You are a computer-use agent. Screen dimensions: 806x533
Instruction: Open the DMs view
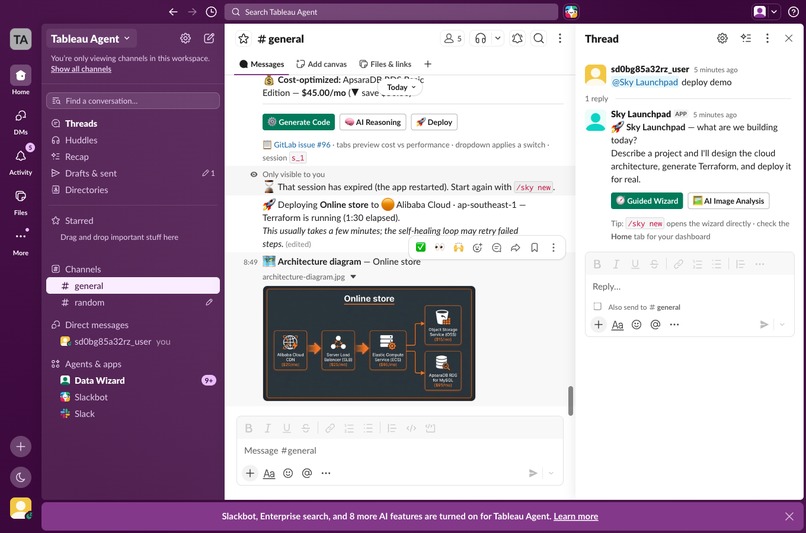pyautogui.click(x=21, y=121)
